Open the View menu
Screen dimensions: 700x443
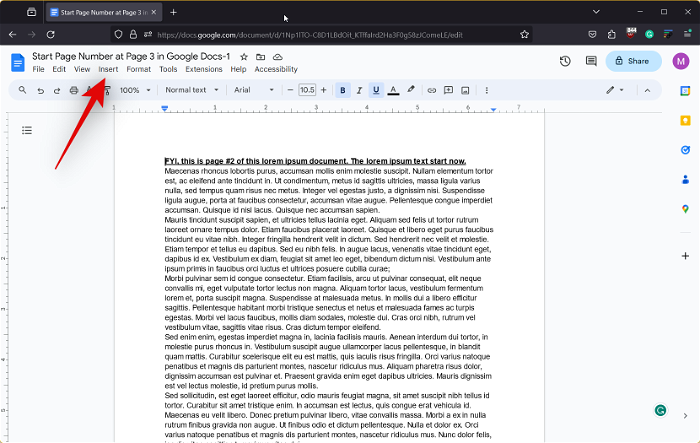coord(82,69)
